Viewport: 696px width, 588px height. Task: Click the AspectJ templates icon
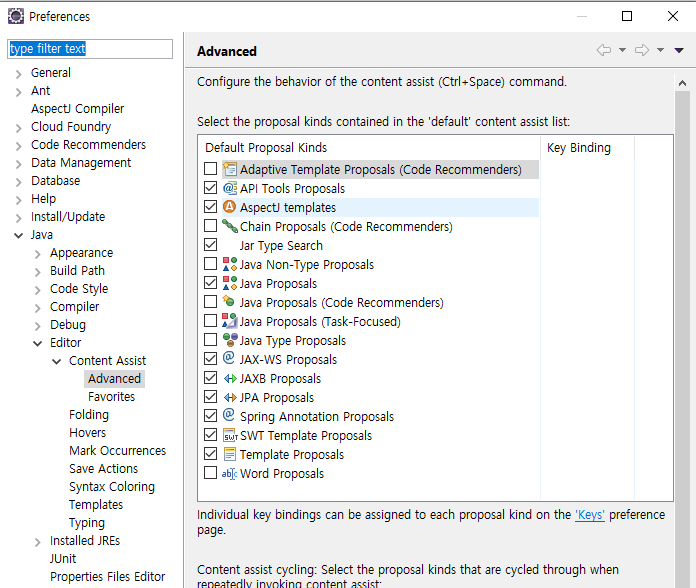pyautogui.click(x=229, y=207)
